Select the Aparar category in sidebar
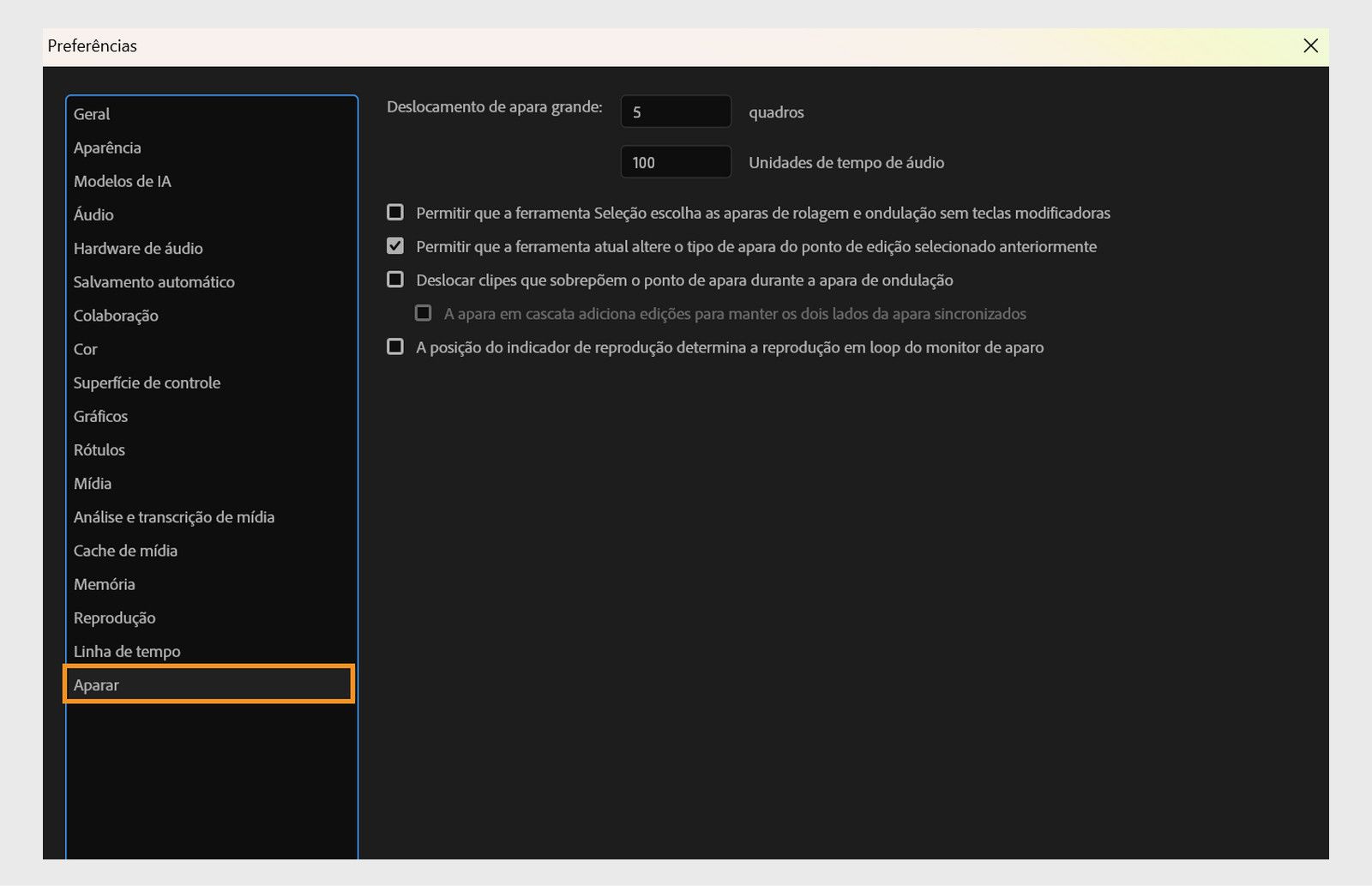This screenshot has width=1372, height=886. pyautogui.click(x=97, y=684)
